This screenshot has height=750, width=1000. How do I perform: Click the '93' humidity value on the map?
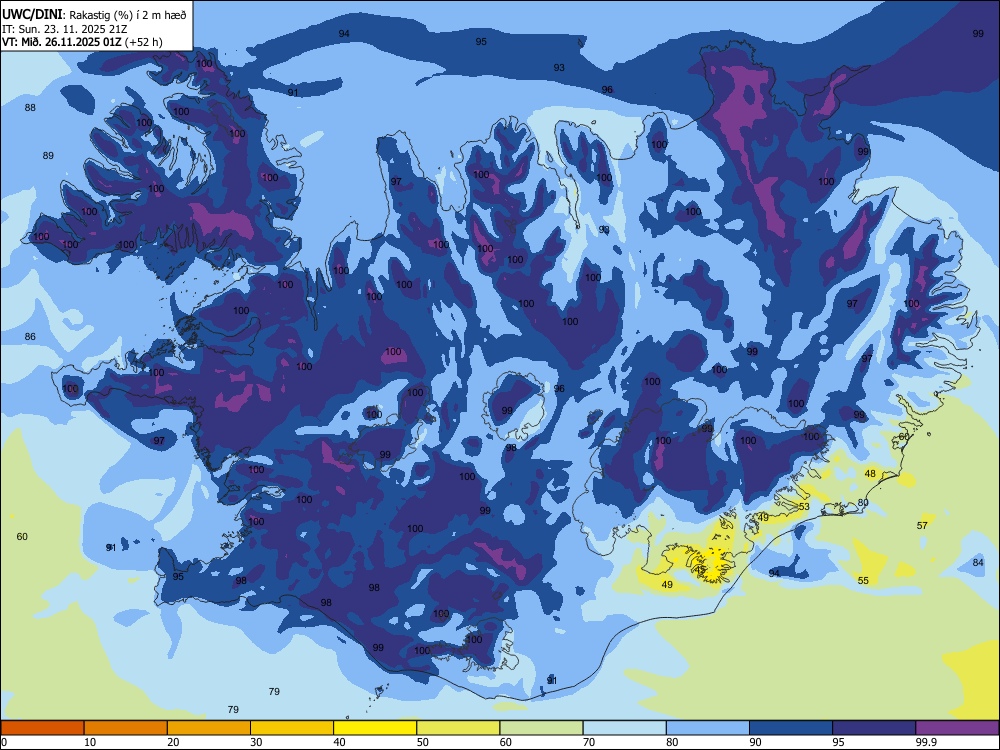click(x=559, y=68)
